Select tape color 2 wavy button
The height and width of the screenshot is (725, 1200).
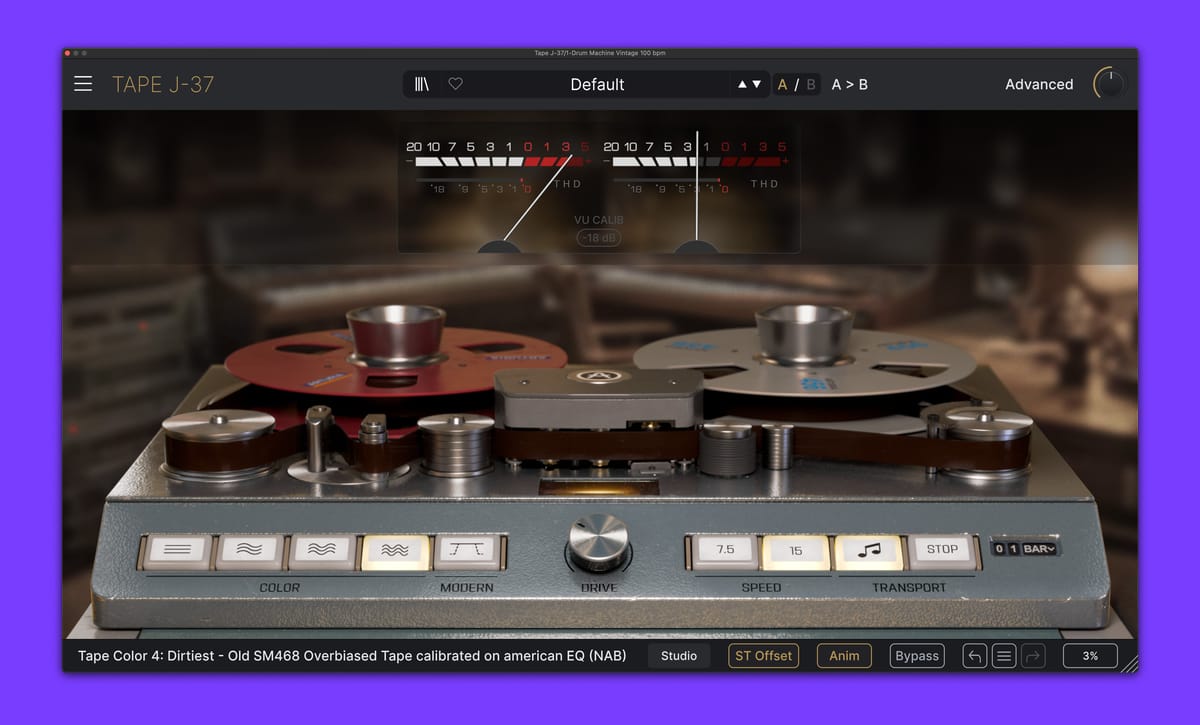pos(252,550)
